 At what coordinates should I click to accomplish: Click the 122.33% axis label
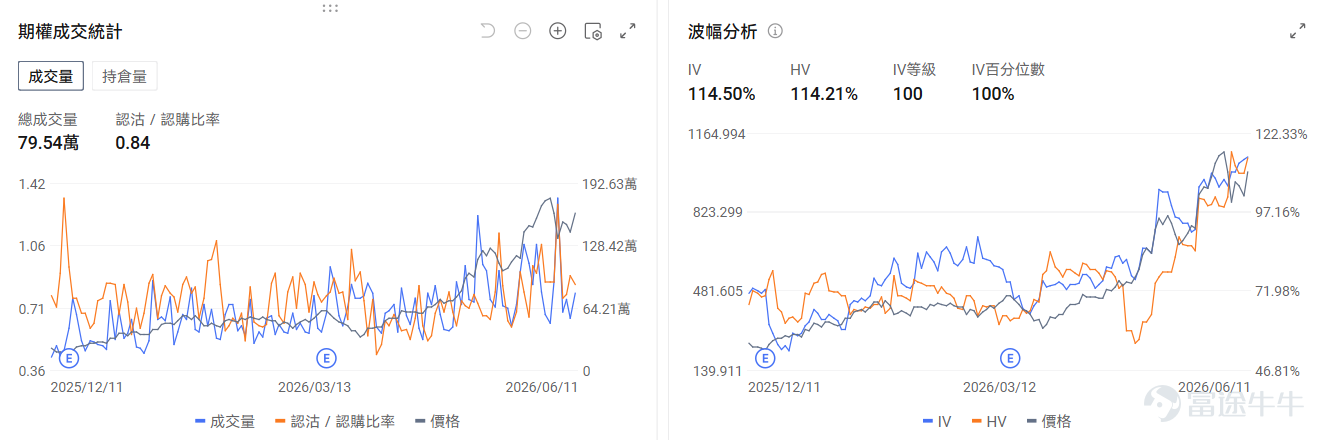(1280, 134)
